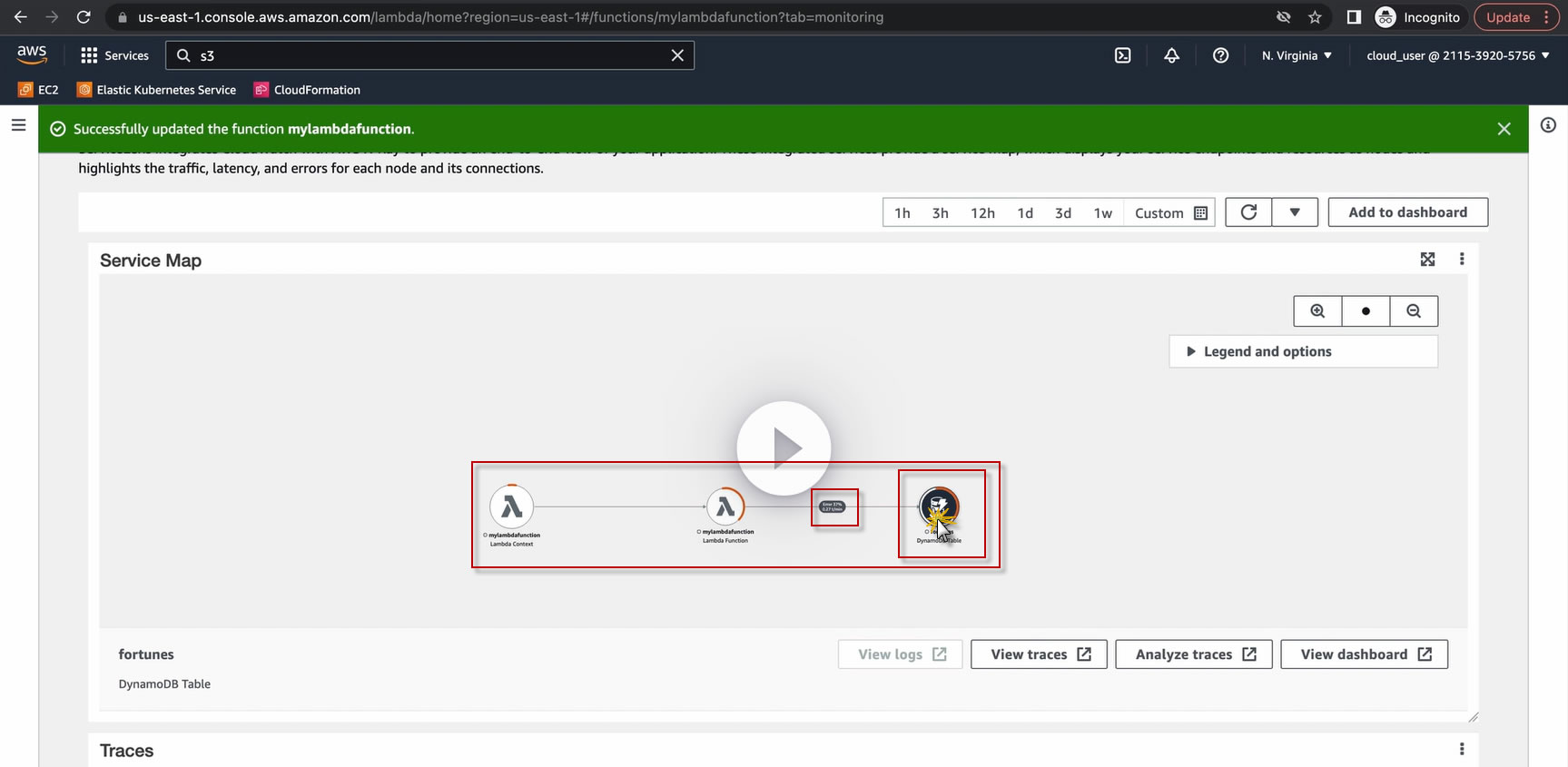Focus the AWS search field

click(x=429, y=55)
